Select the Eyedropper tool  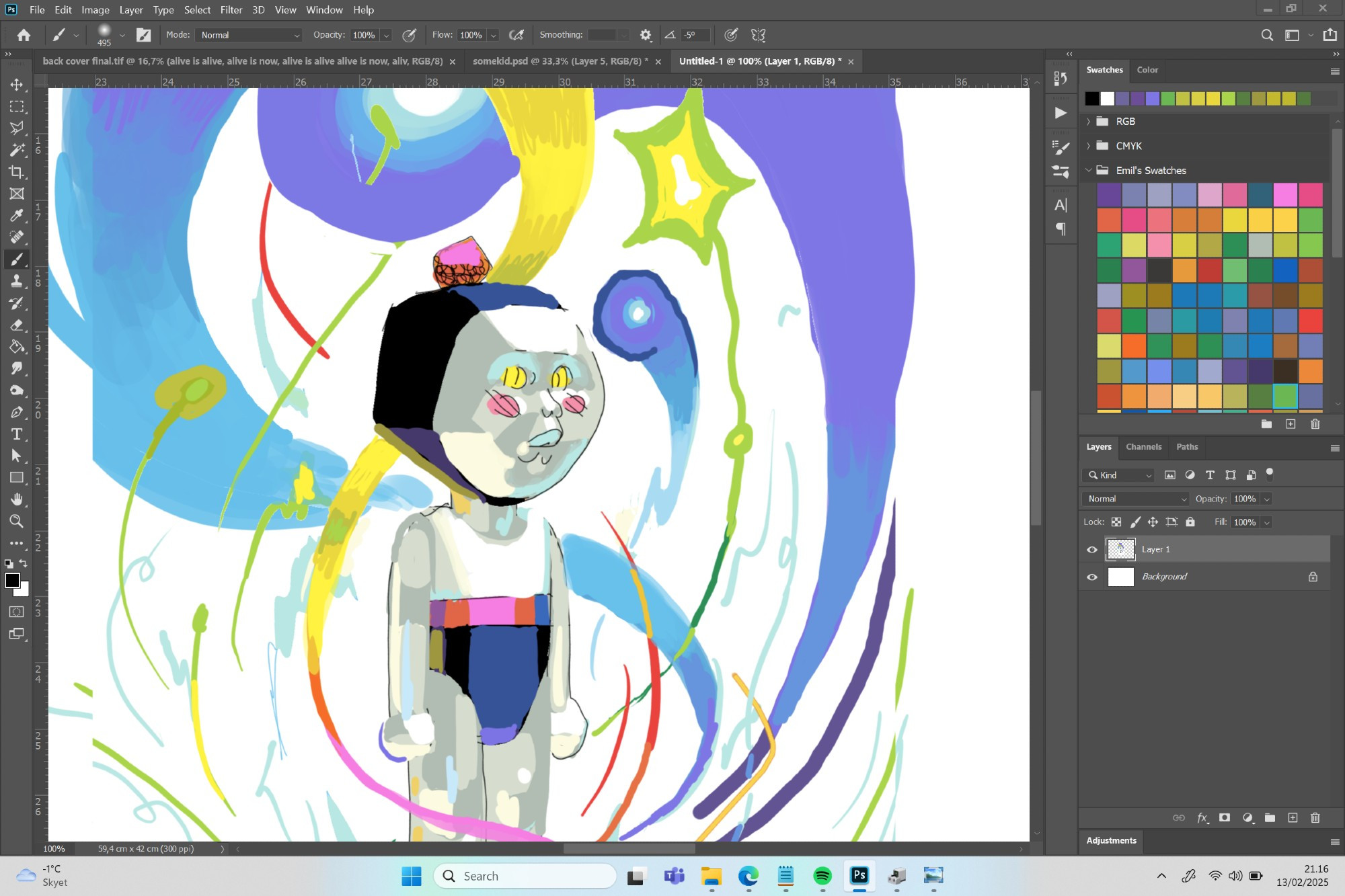tap(17, 215)
